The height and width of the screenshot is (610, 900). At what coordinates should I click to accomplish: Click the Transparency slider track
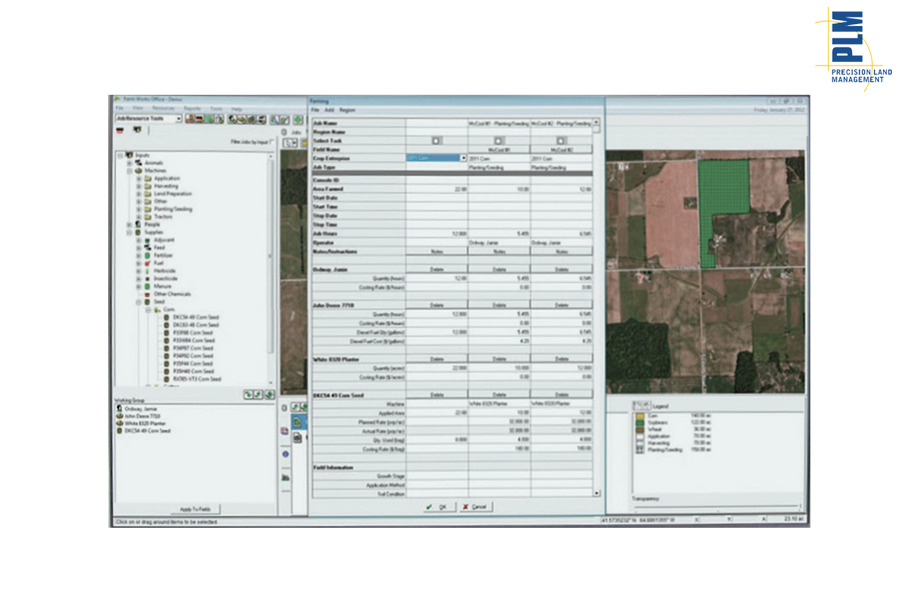[716, 506]
